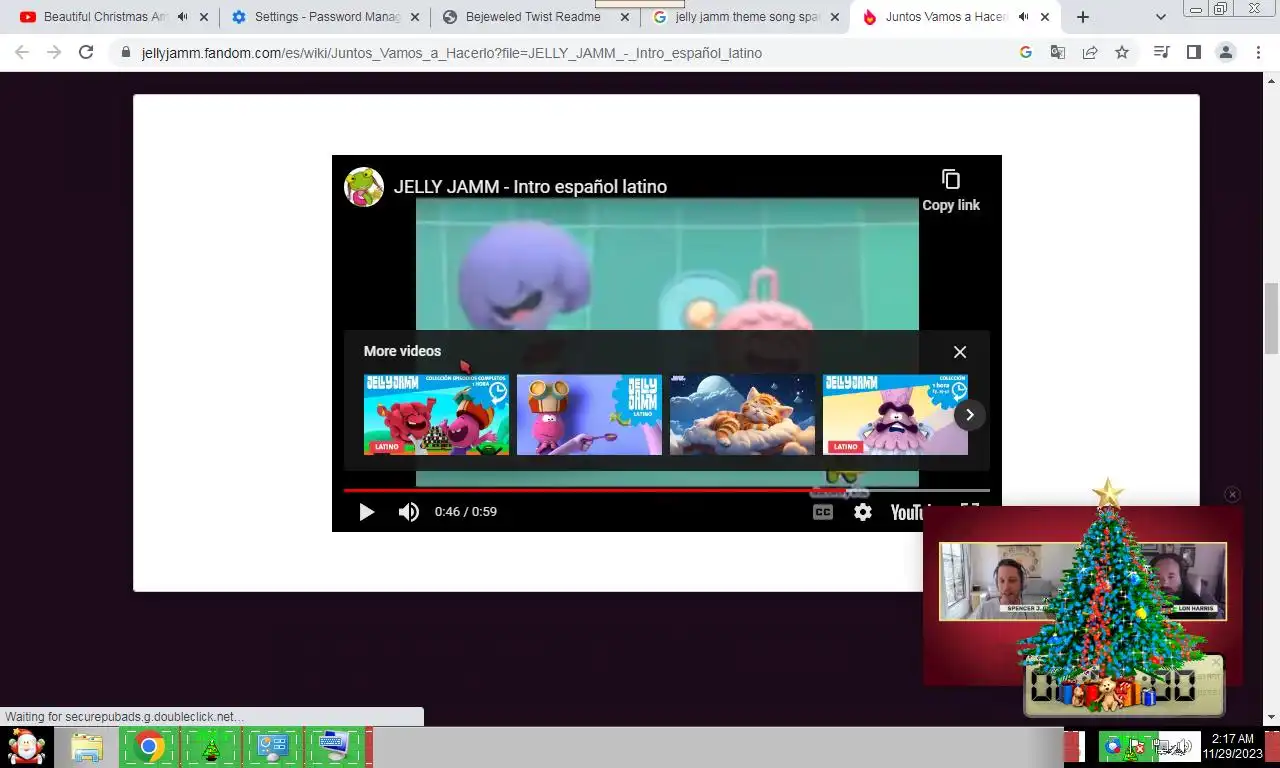Viewport: 1280px width, 768px height.
Task: Switch to jelly jamm theme song tab
Action: click(748, 17)
